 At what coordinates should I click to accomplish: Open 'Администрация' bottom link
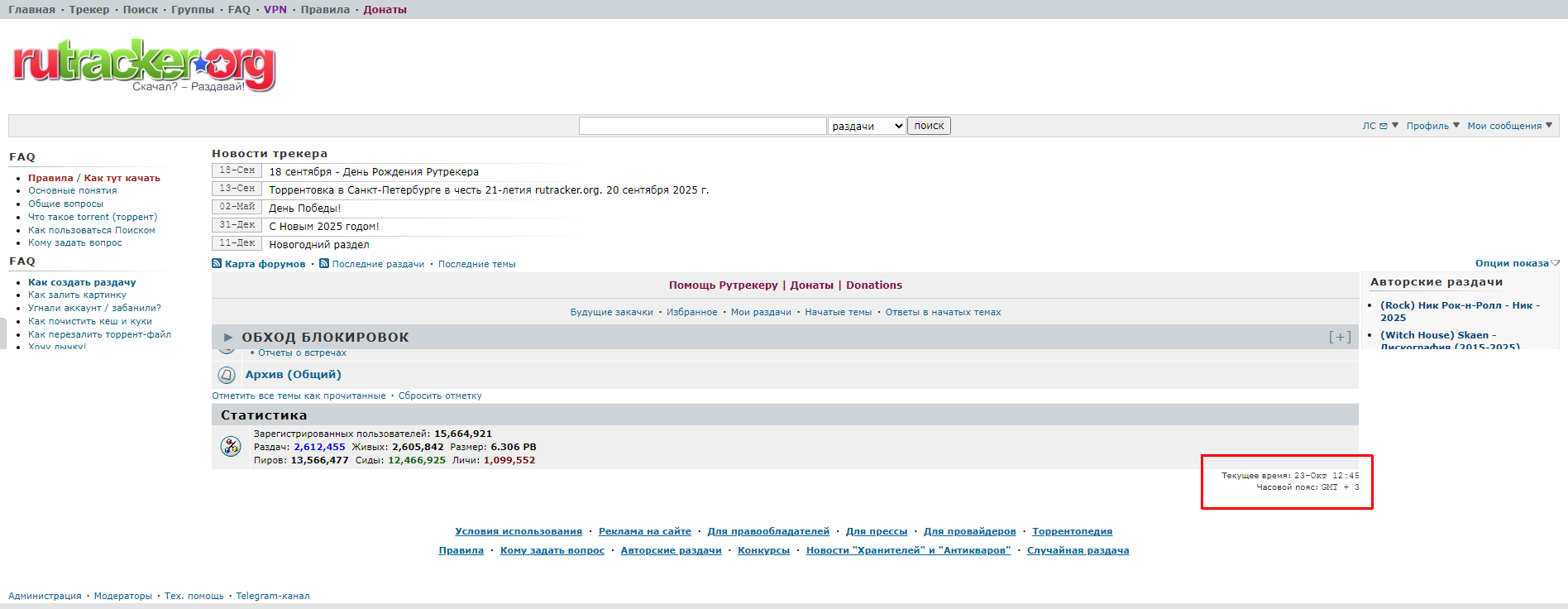point(45,596)
